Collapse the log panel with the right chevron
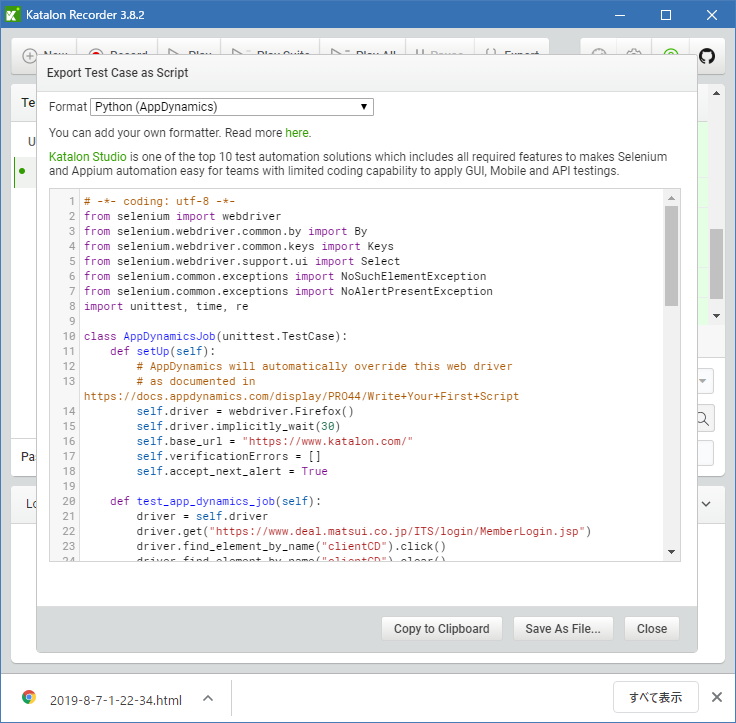This screenshot has height=723, width=736. coord(706,504)
